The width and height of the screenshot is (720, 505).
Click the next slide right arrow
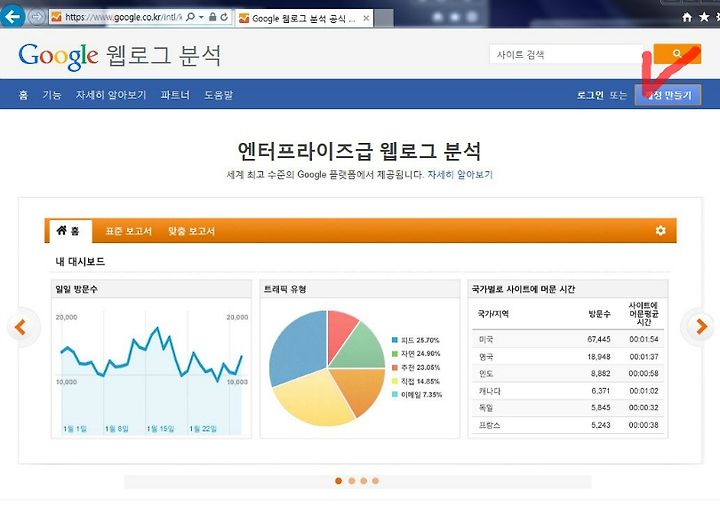click(701, 326)
